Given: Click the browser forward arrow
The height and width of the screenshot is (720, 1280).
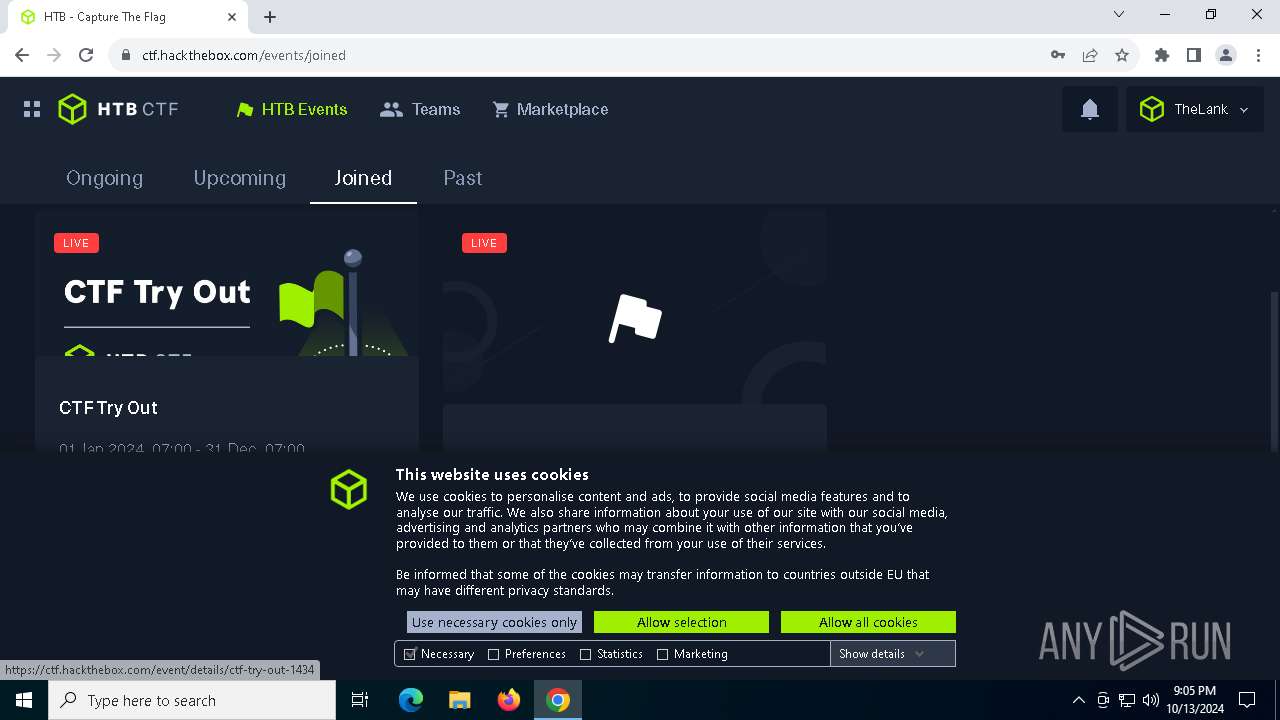Looking at the screenshot, I should tap(54, 55).
